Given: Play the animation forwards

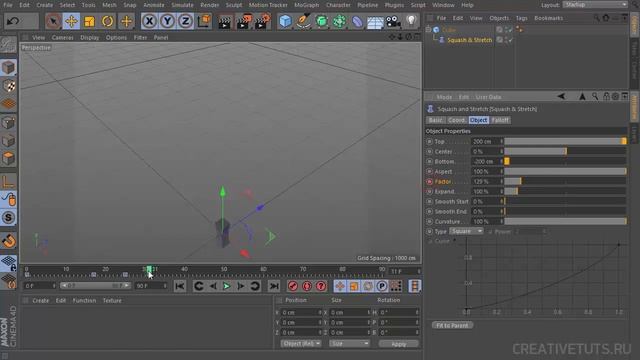Looking at the screenshot, I should pyautogui.click(x=227, y=286).
